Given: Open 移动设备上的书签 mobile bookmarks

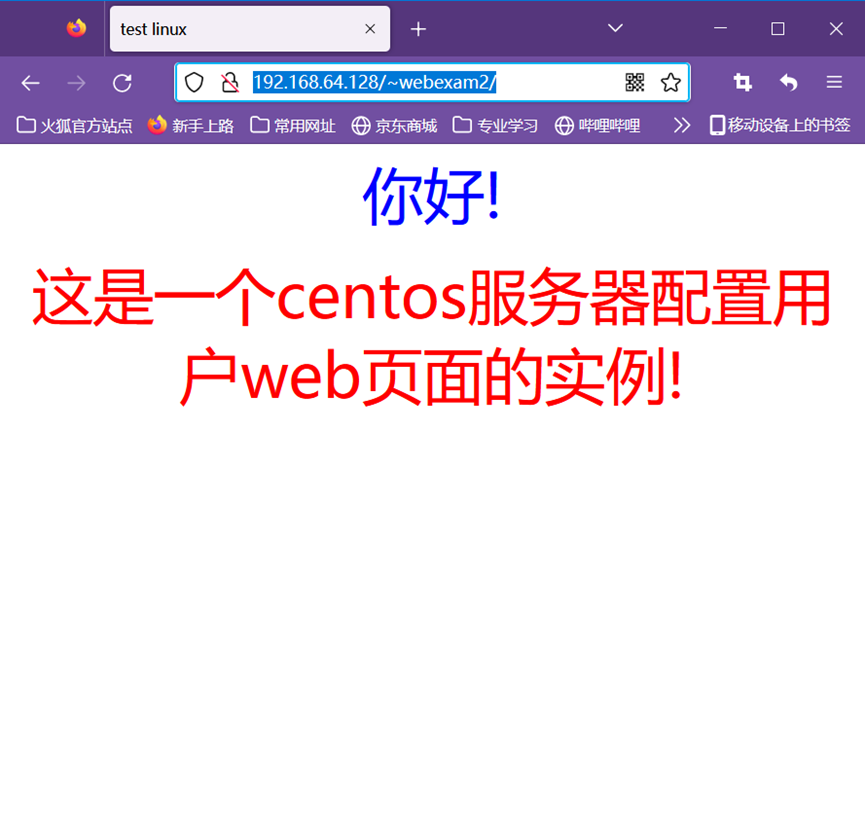Looking at the screenshot, I should point(780,125).
